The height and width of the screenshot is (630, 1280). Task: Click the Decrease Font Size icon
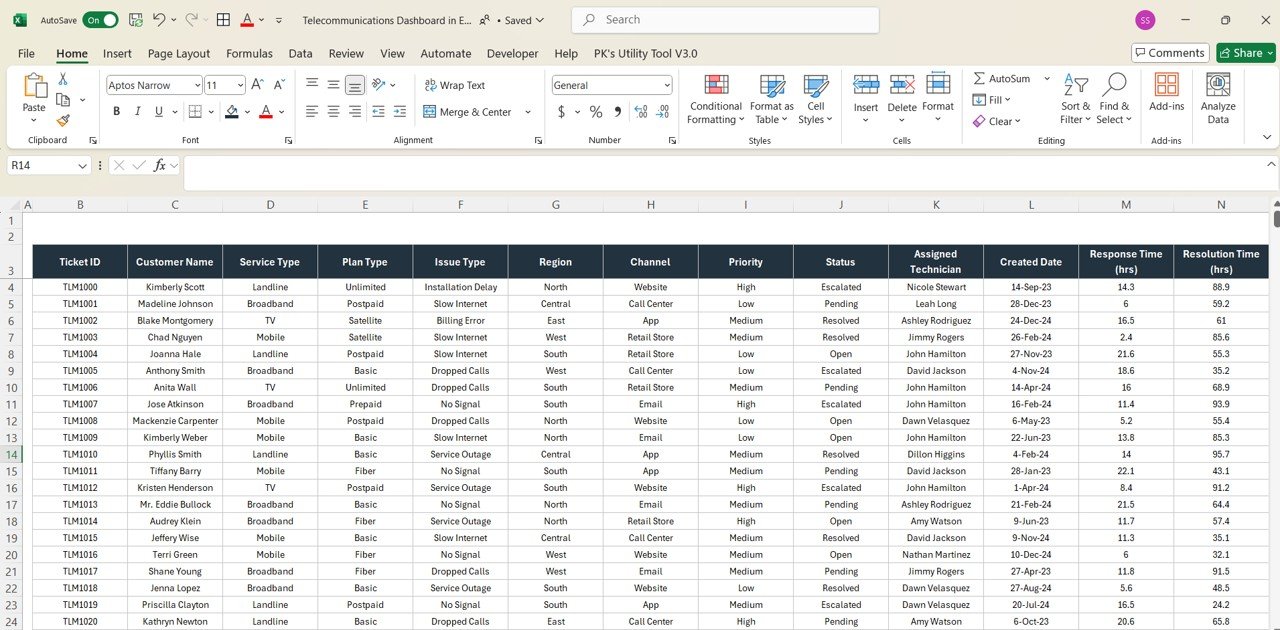pos(279,85)
